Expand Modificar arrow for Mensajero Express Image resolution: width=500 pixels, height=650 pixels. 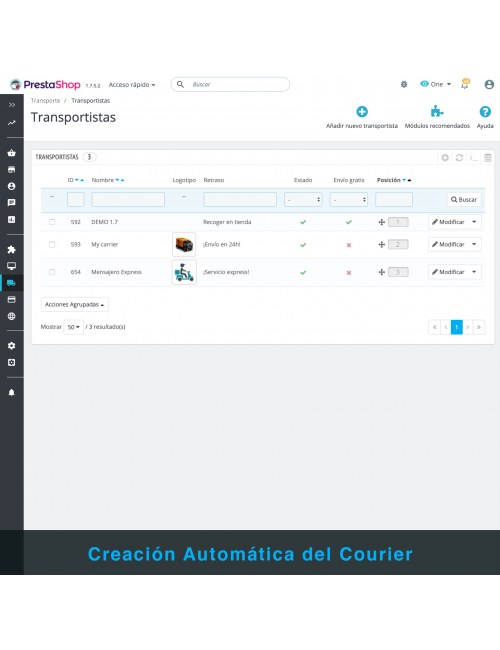tap(474, 272)
